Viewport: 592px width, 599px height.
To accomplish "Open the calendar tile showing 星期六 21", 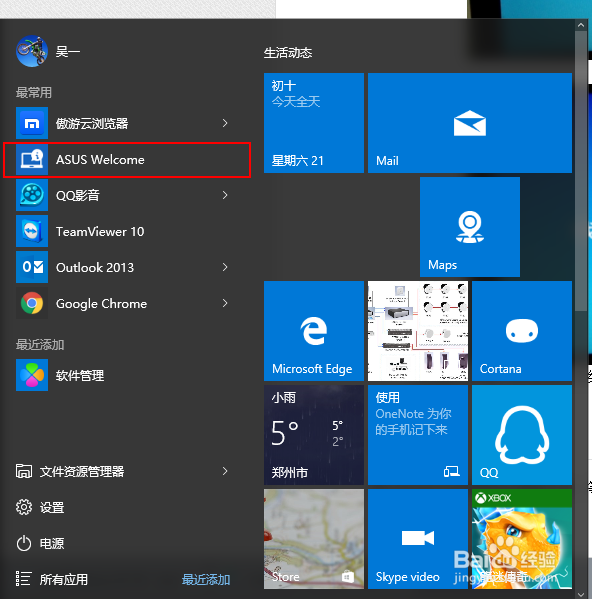I will coord(314,123).
